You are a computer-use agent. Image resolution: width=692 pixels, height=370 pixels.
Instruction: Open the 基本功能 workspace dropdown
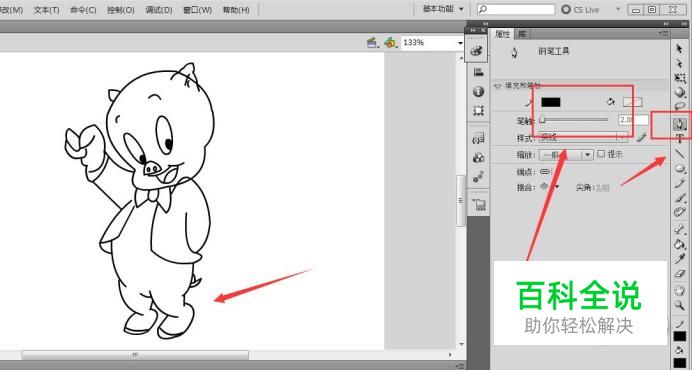443,9
